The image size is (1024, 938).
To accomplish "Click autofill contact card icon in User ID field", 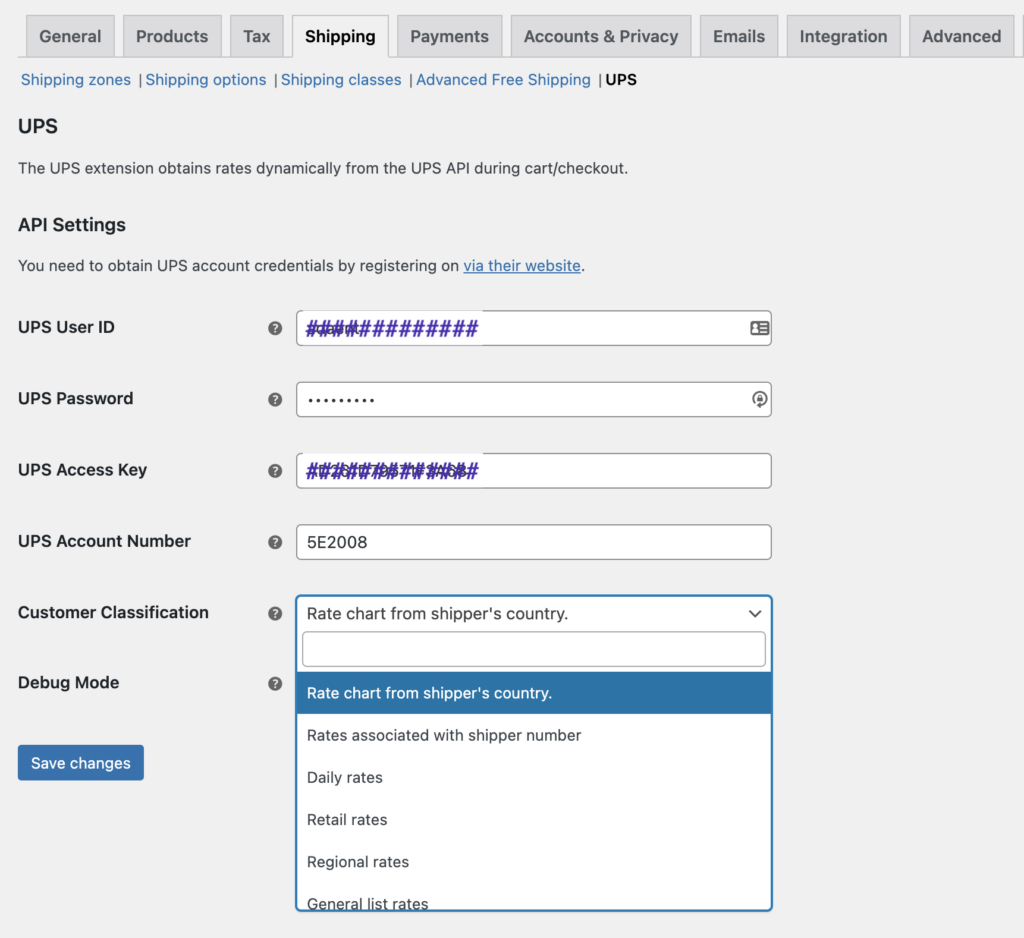I will [759, 328].
